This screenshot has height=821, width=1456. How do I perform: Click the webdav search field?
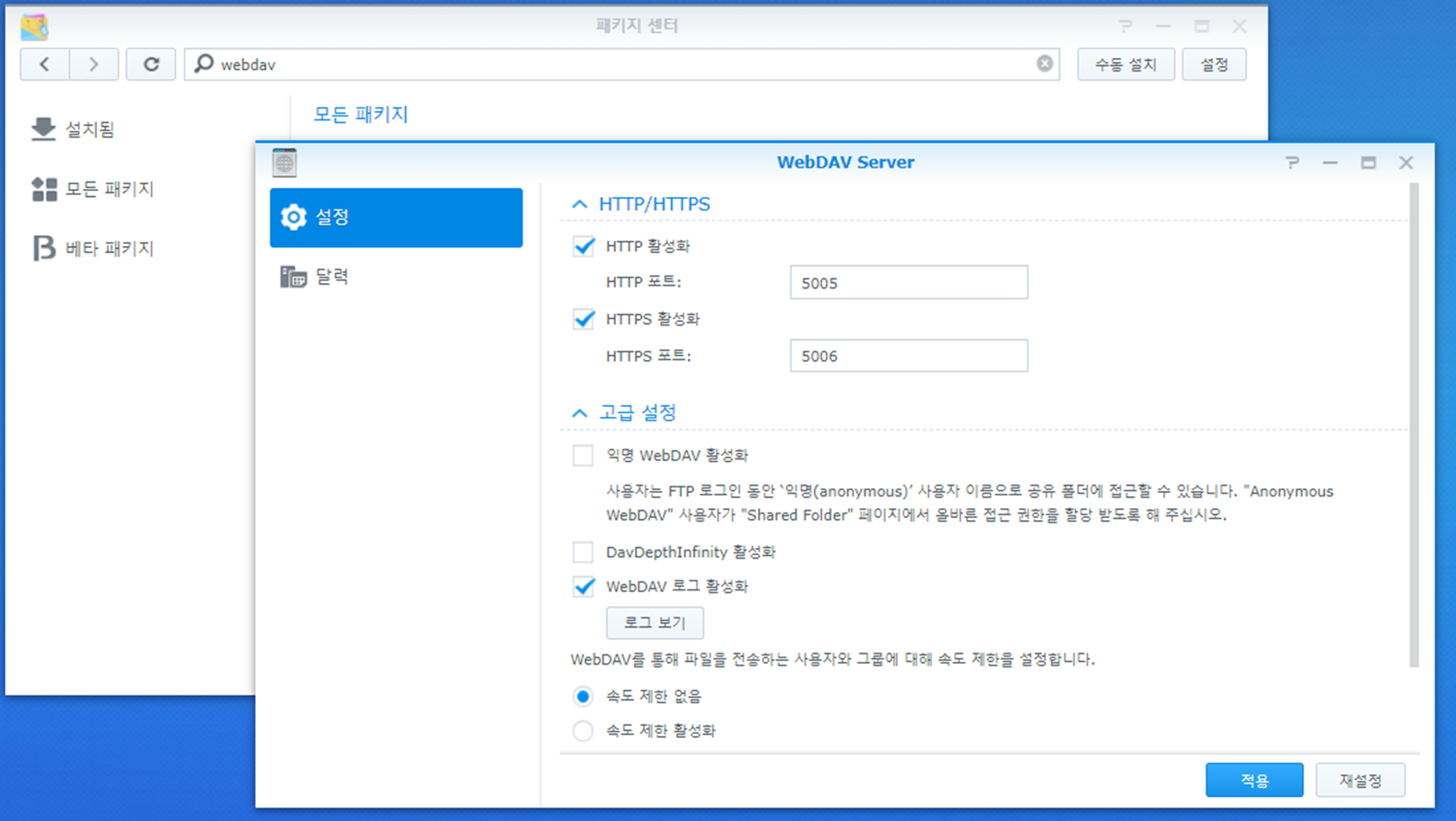(x=622, y=64)
